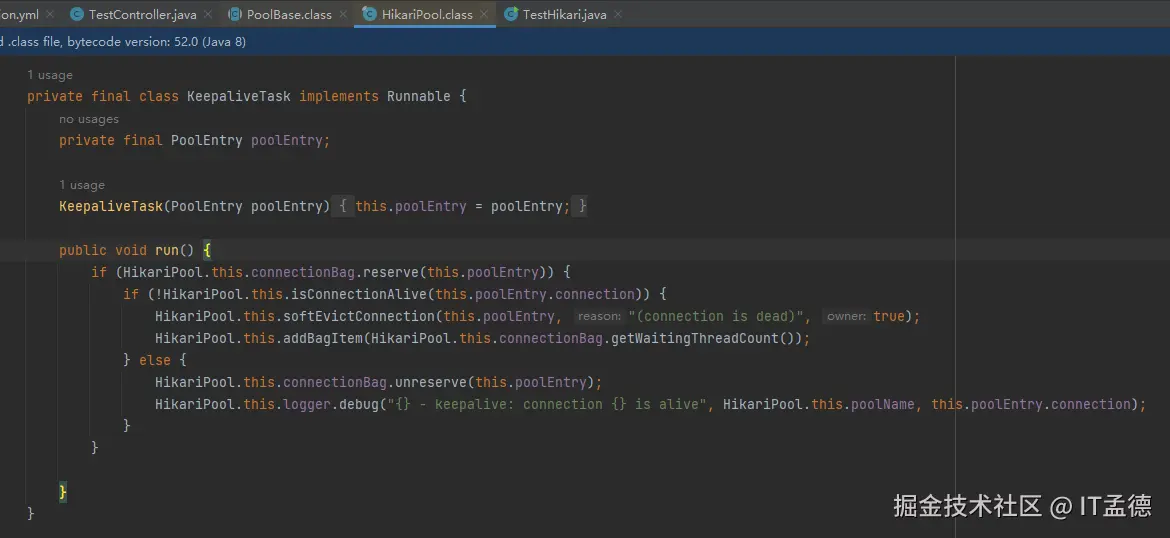Switch to the PoolBase.class tab
This screenshot has height=538, width=1170.
[x=289, y=14]
